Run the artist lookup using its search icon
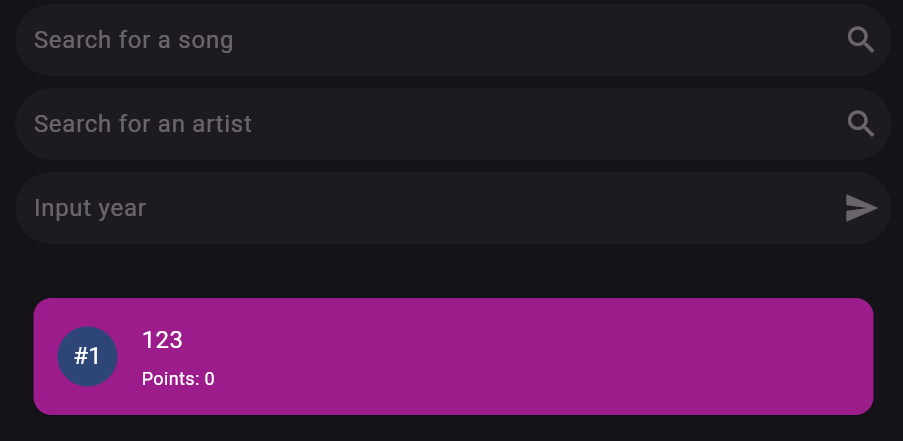 (x=861, y=124)
